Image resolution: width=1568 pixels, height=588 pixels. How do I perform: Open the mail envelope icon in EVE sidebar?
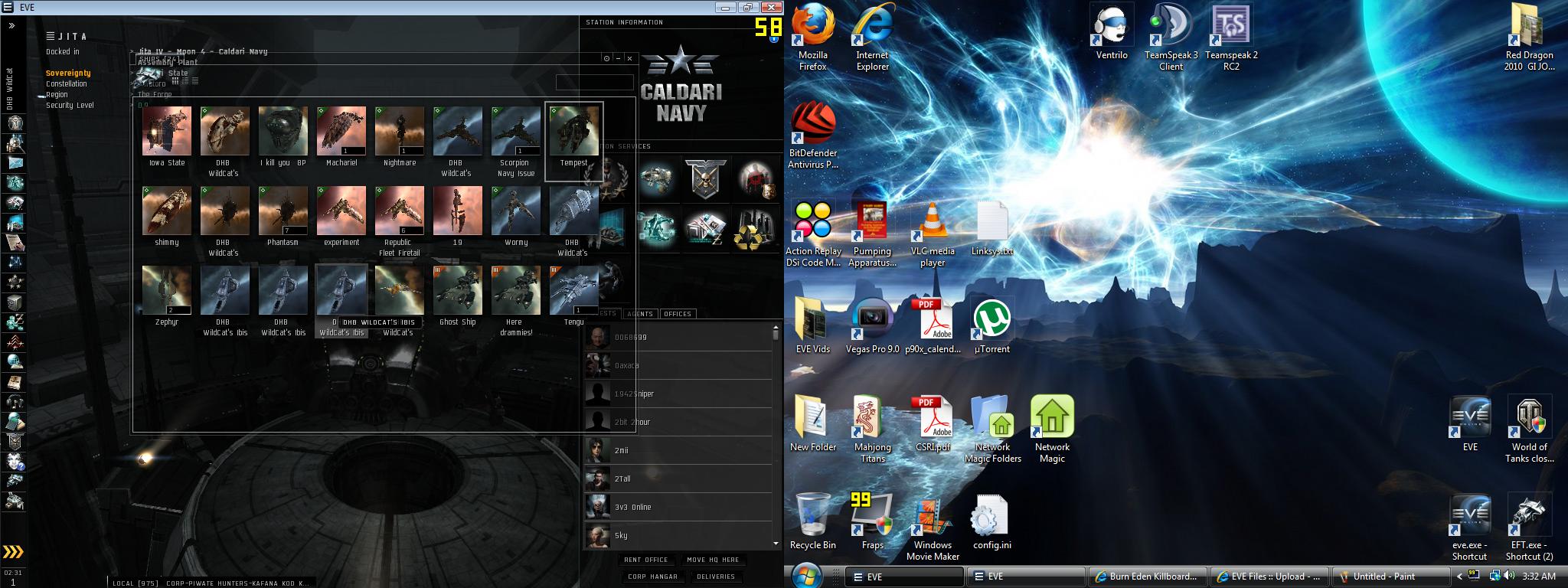pos(15,162)
